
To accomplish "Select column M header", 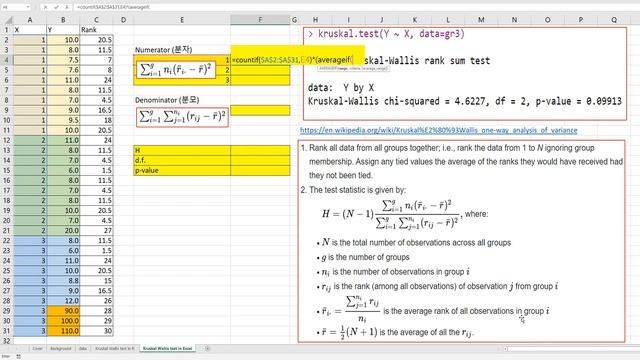I will 481,20.
